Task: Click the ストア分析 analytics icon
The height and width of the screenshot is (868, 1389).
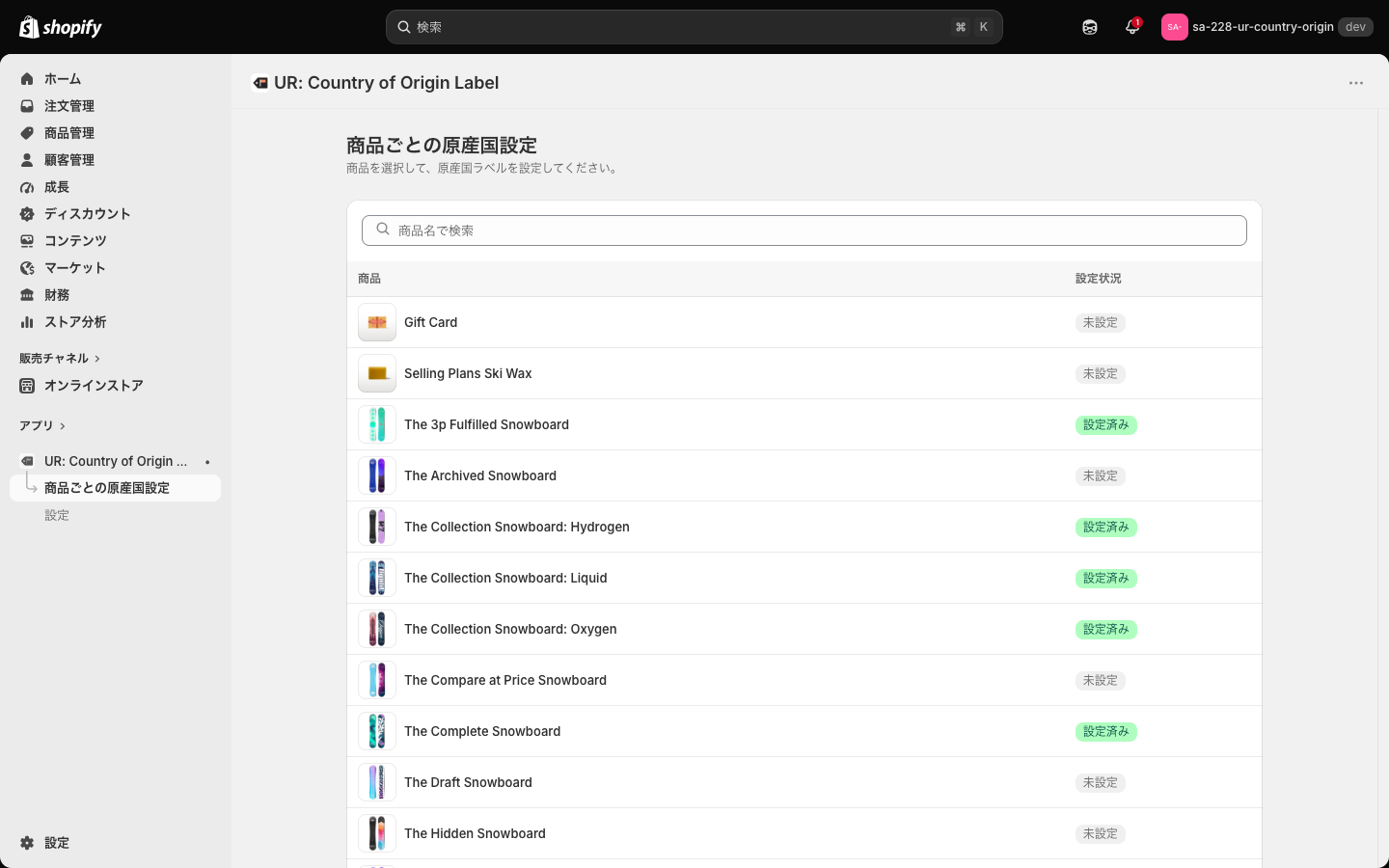Action: tap(27, 322)
